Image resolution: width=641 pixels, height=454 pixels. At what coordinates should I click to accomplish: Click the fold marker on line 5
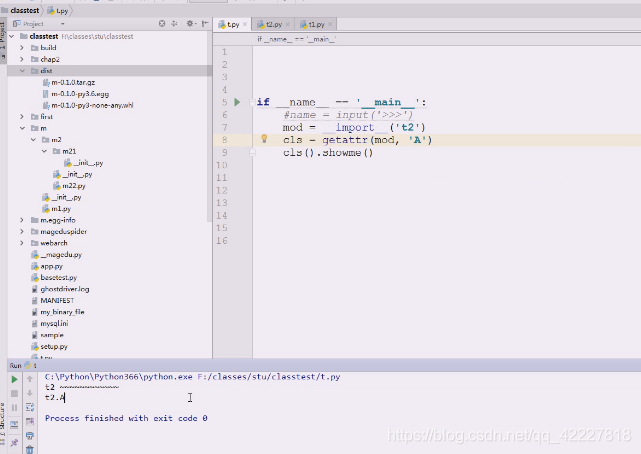pyautogui.click(x=252, y=102)
